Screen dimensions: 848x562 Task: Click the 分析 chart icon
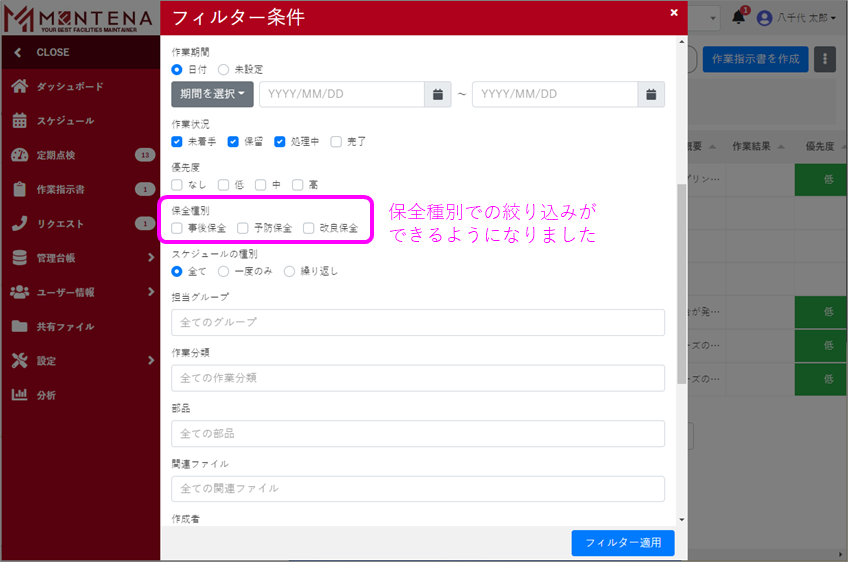(19, 395)
